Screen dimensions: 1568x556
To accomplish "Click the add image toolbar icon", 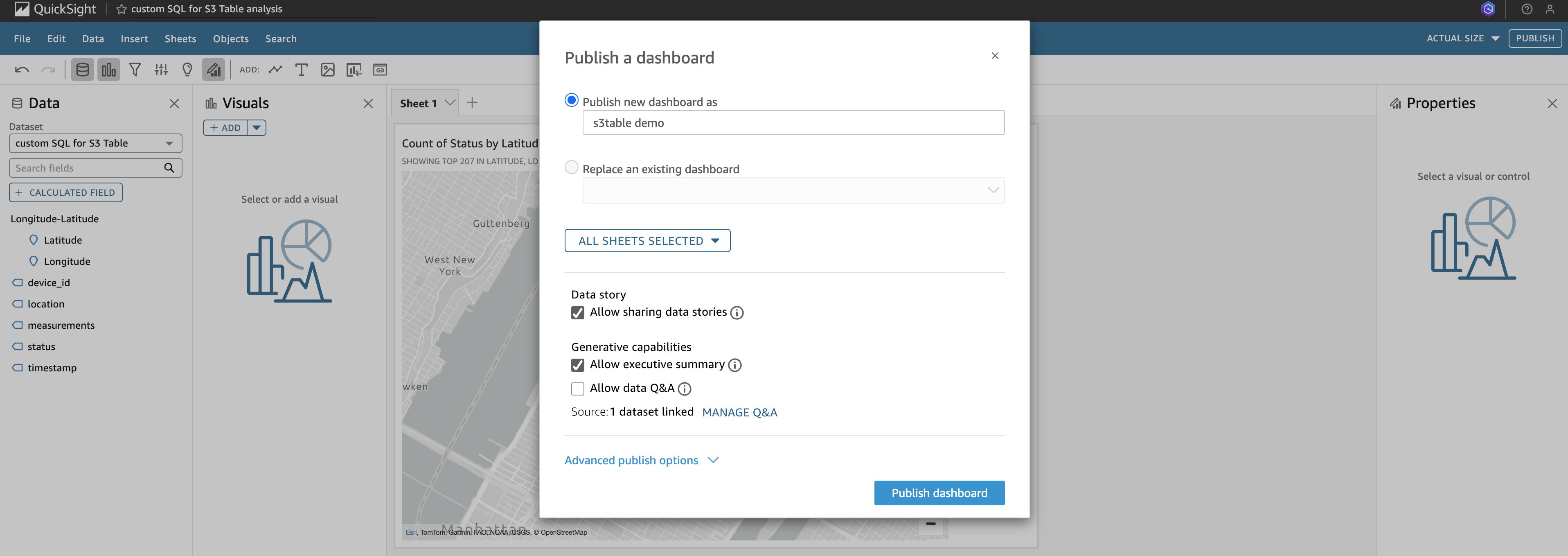I will pos(327,70).
